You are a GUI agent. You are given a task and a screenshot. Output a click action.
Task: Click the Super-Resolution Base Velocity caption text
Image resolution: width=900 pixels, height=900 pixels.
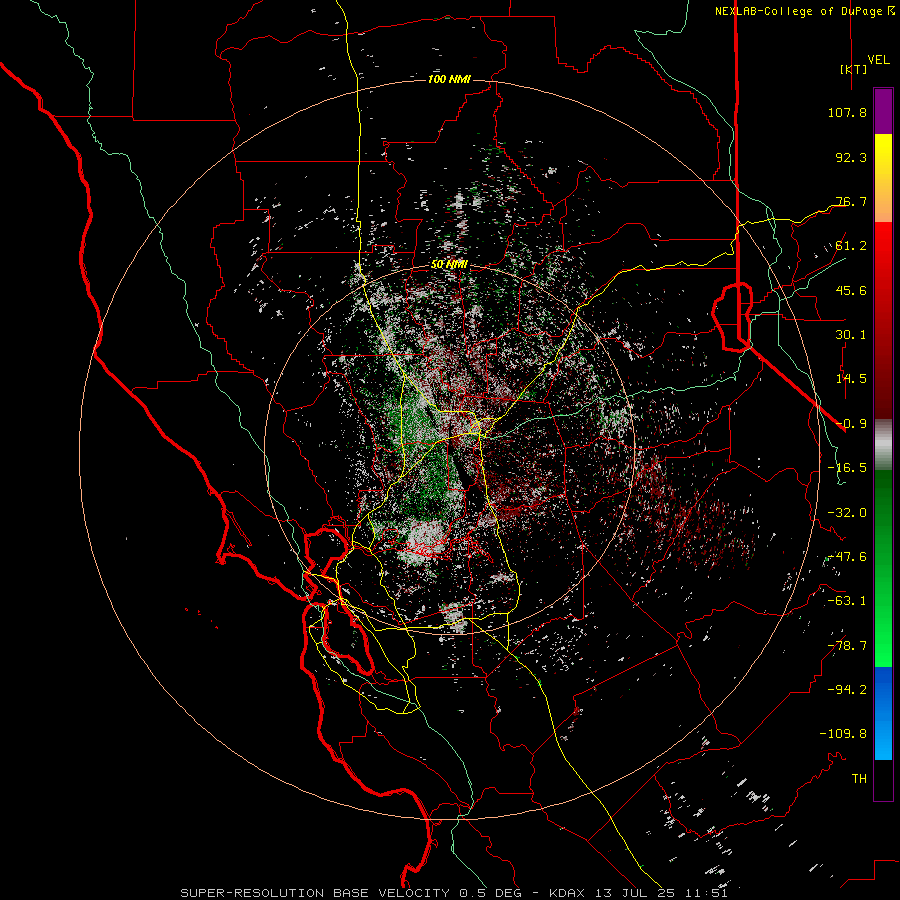tap(454, 893)
